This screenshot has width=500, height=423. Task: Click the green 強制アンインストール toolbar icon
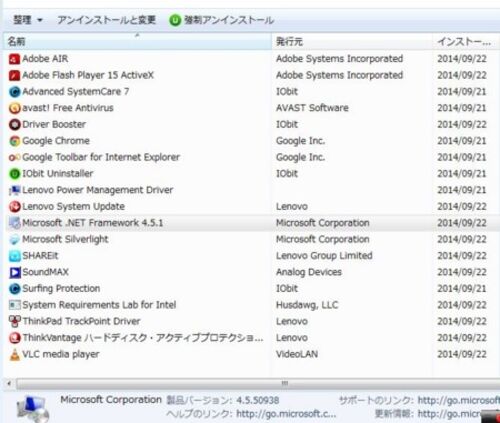click(x=175, y=20)
